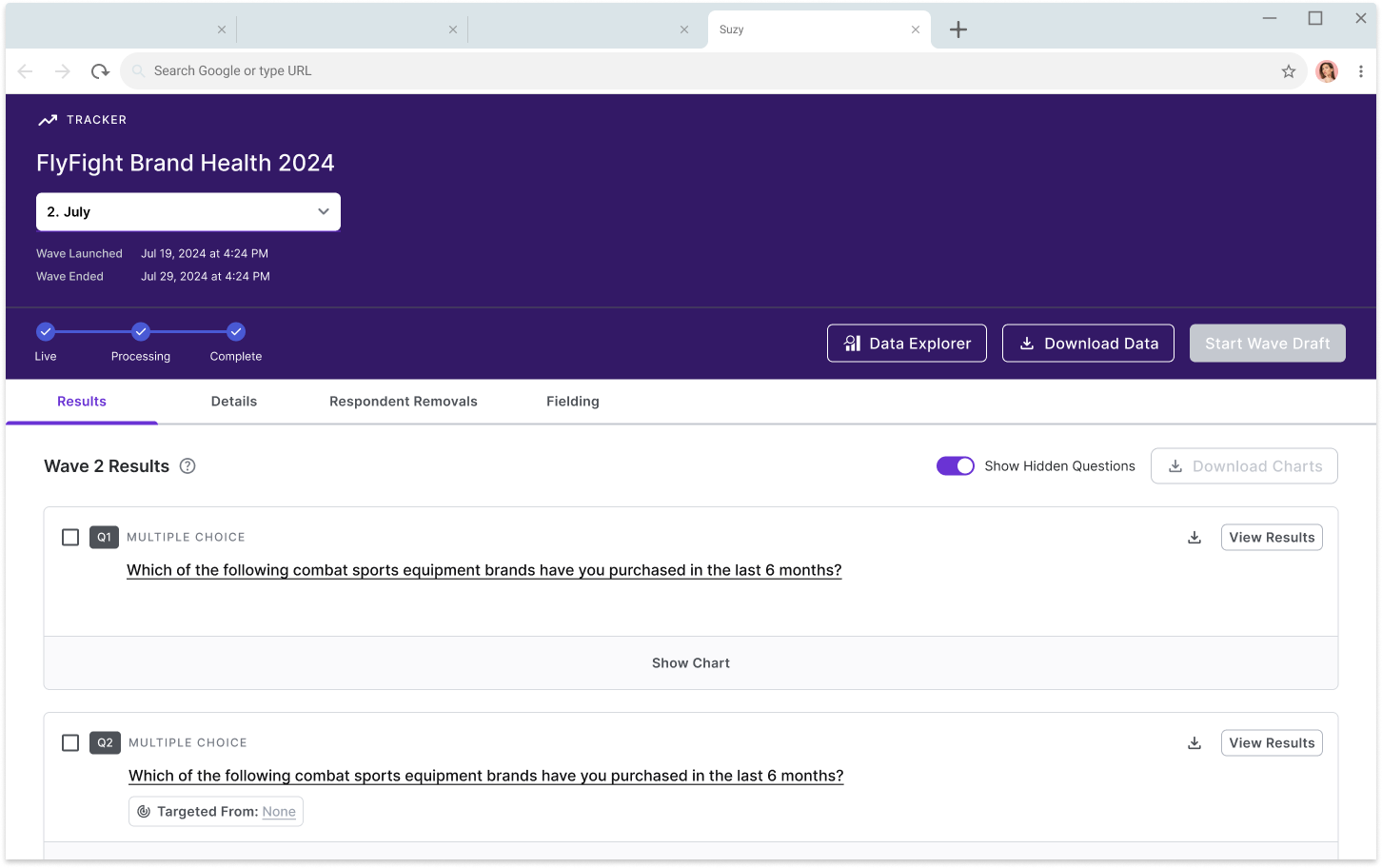Open a new browser tab
The height and width of the screenshot is (868, 1382).
point(958,30)
